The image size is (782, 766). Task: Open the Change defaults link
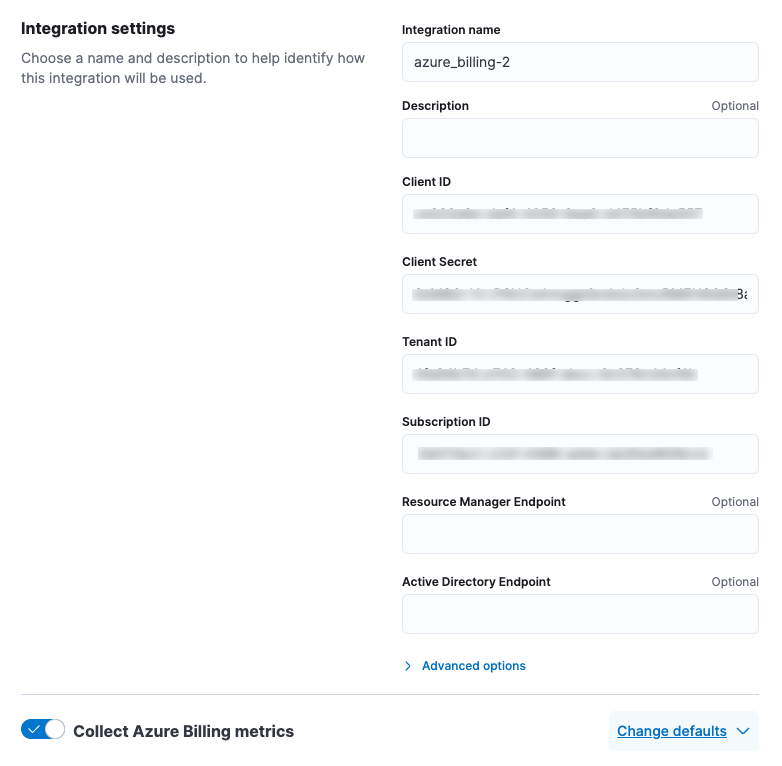pyautogui.click(x=671, y=731)
